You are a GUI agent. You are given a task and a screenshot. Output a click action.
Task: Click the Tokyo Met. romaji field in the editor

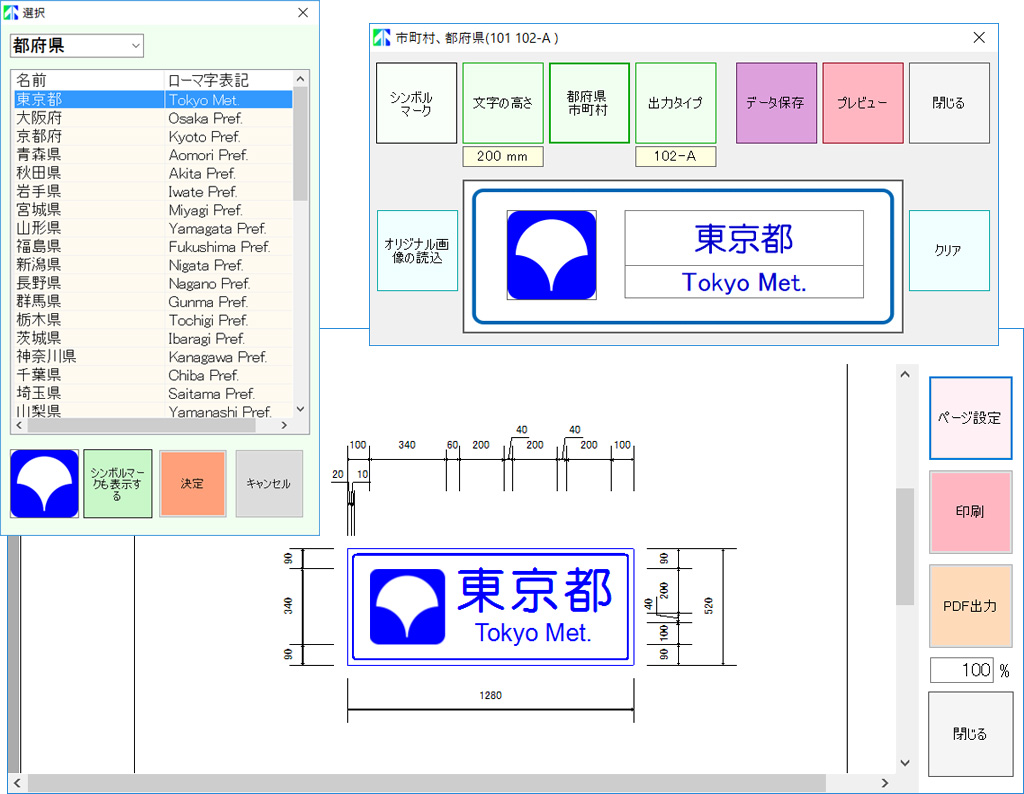click(744, 282)
